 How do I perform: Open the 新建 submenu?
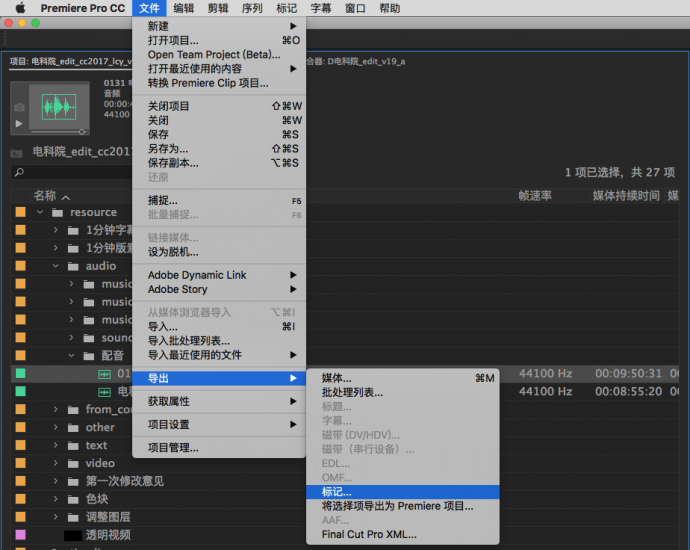219,26
